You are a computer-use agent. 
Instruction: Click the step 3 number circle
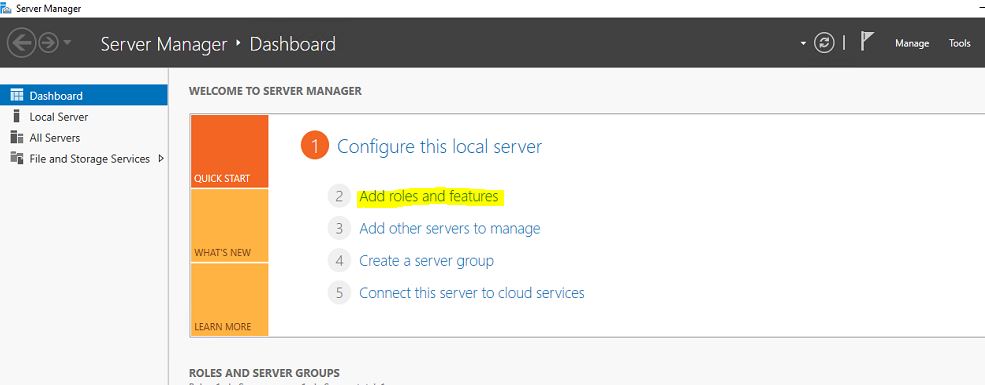pyautogui.click(x=339, y=229)
